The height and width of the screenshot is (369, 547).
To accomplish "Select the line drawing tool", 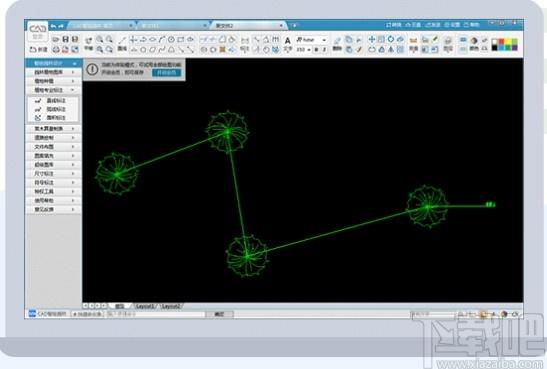I will click(x=122, y=40).
